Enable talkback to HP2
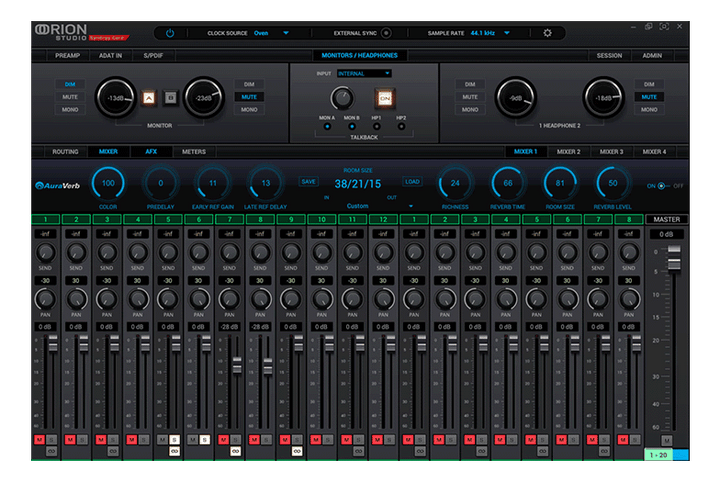The height and width of the screenshot is (482, 720). tap(401, 127)
